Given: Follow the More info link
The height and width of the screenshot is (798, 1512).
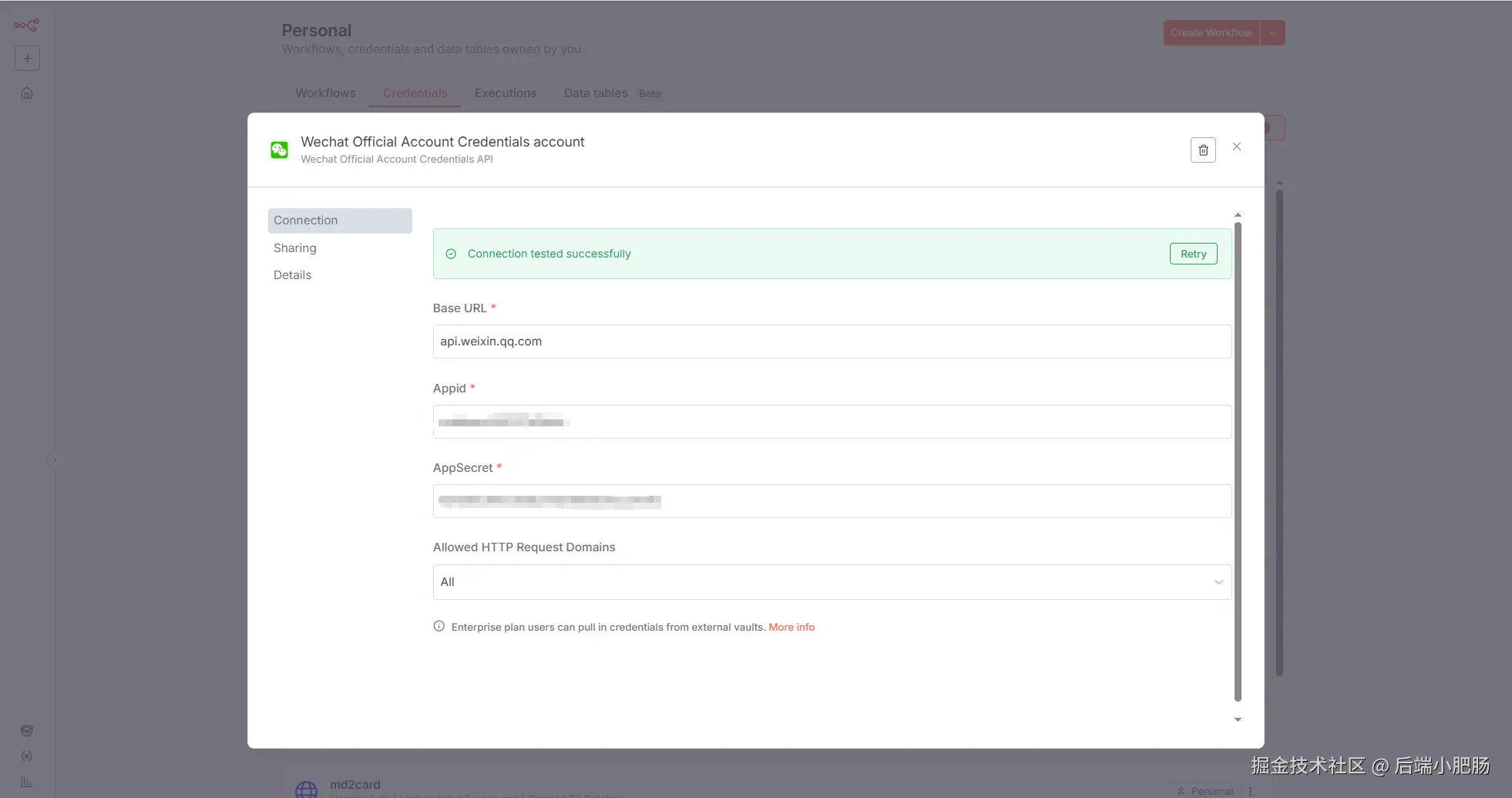Looking at the screenshot, I should coord(791,627).
